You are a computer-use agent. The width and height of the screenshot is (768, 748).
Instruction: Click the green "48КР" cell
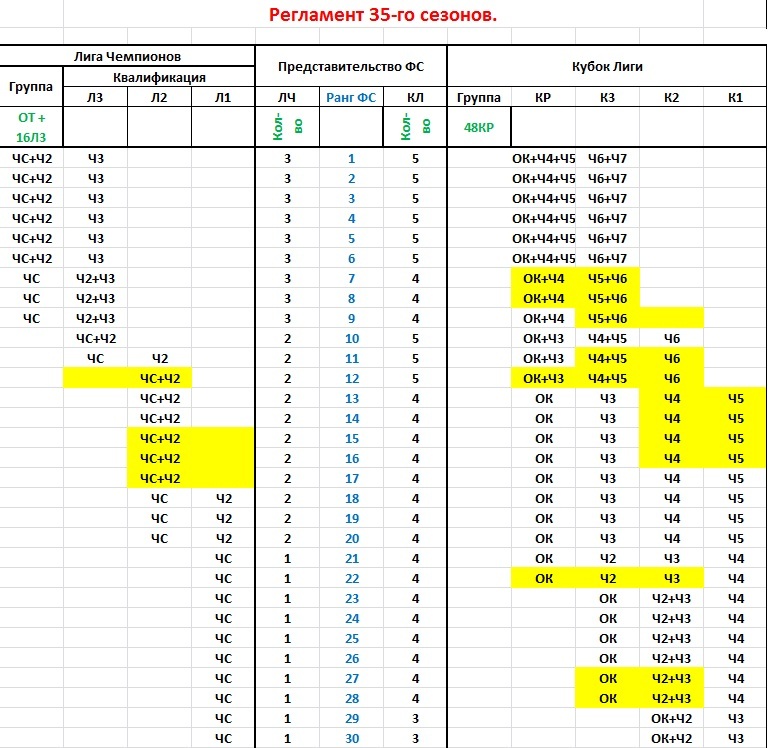[x=479, y=127]
